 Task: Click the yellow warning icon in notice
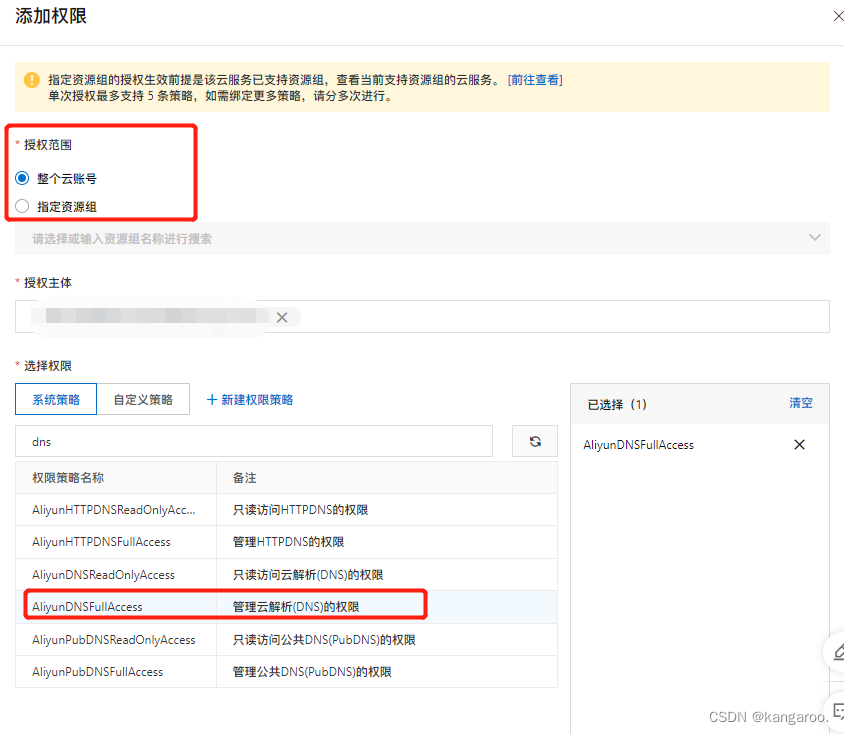32,80
